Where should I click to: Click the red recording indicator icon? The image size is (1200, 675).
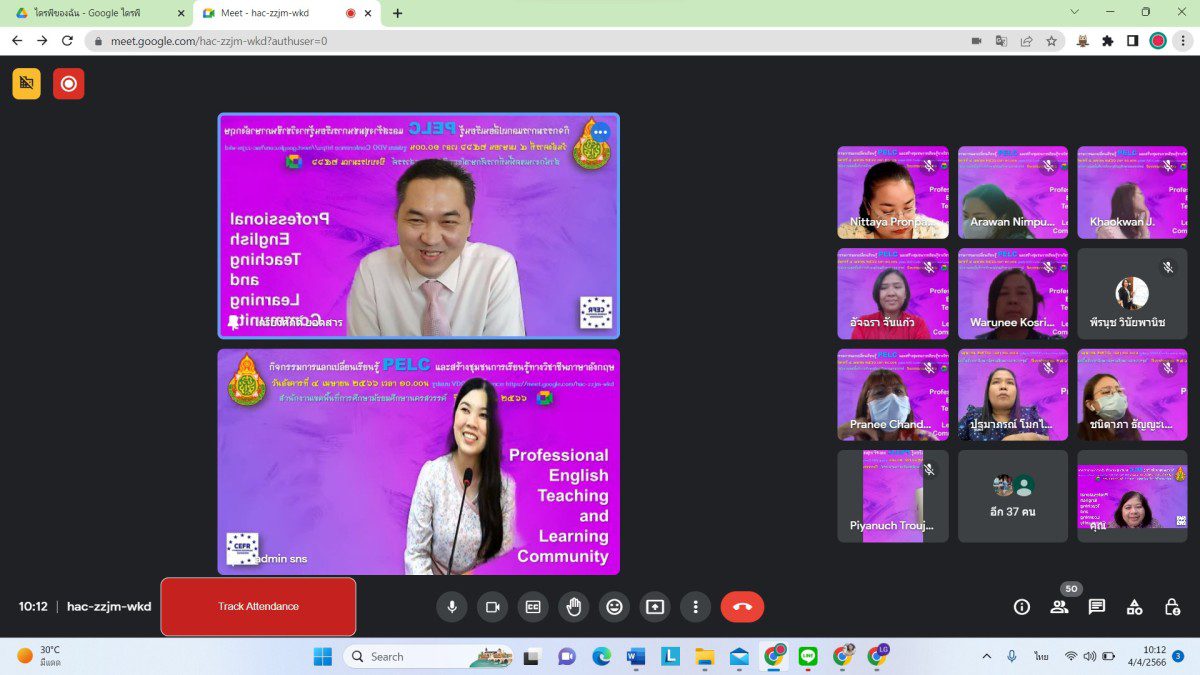[x=69, y=84]
